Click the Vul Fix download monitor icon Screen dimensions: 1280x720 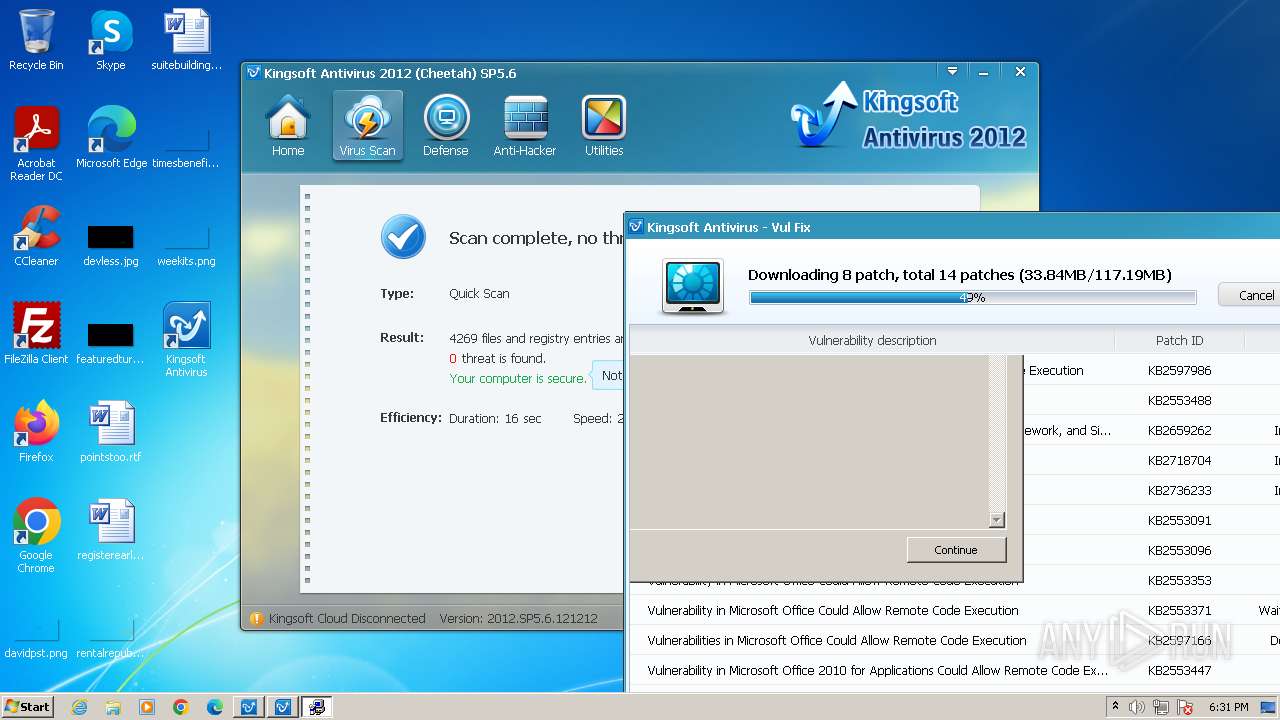pos(693,285)
